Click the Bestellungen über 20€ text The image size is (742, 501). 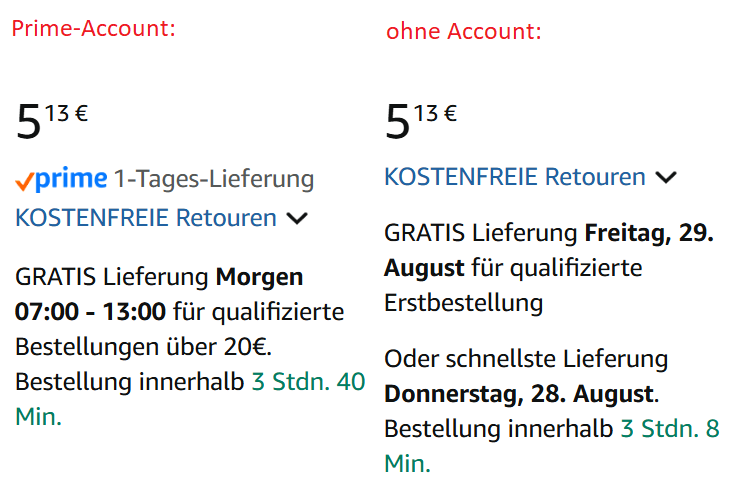pyautogui.click(x=143, y=347)
